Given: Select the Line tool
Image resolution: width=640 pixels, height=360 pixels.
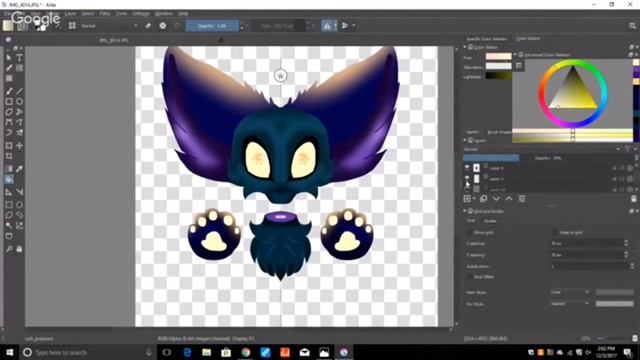Looking at the screenshot, I should pos(19,91).
